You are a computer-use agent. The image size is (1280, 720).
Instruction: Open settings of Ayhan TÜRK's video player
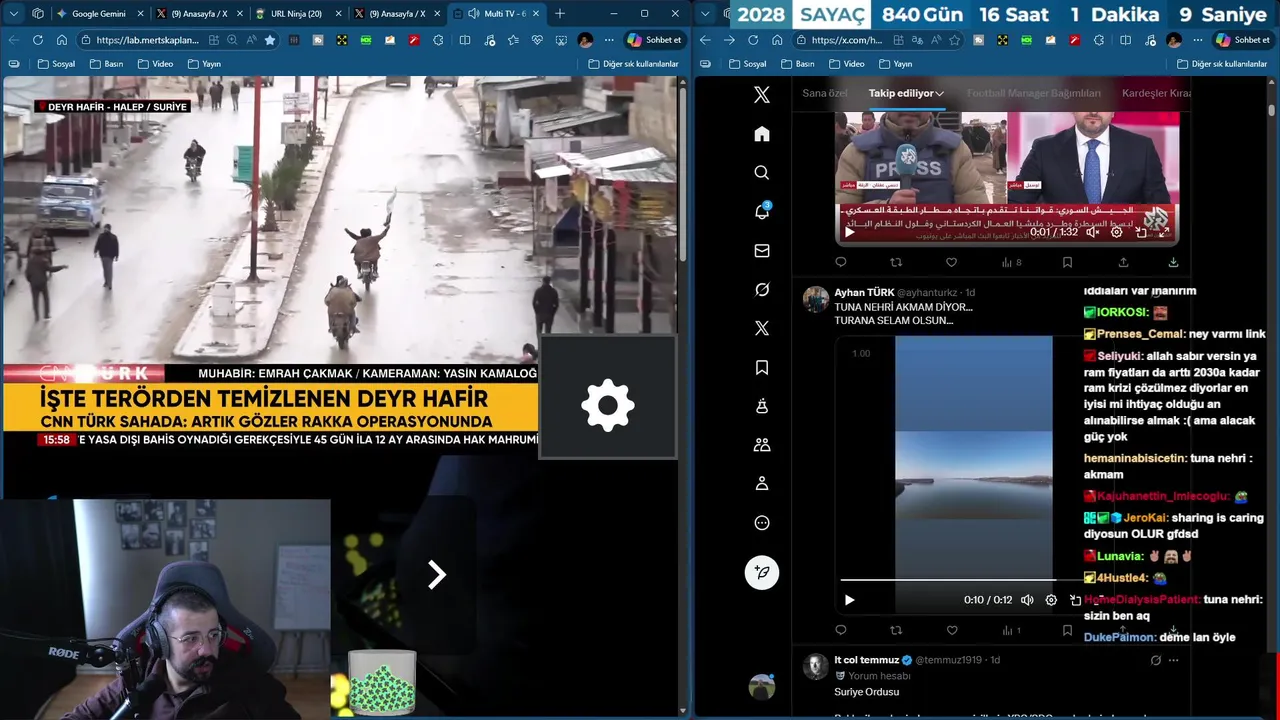(x=1051, y=600)
